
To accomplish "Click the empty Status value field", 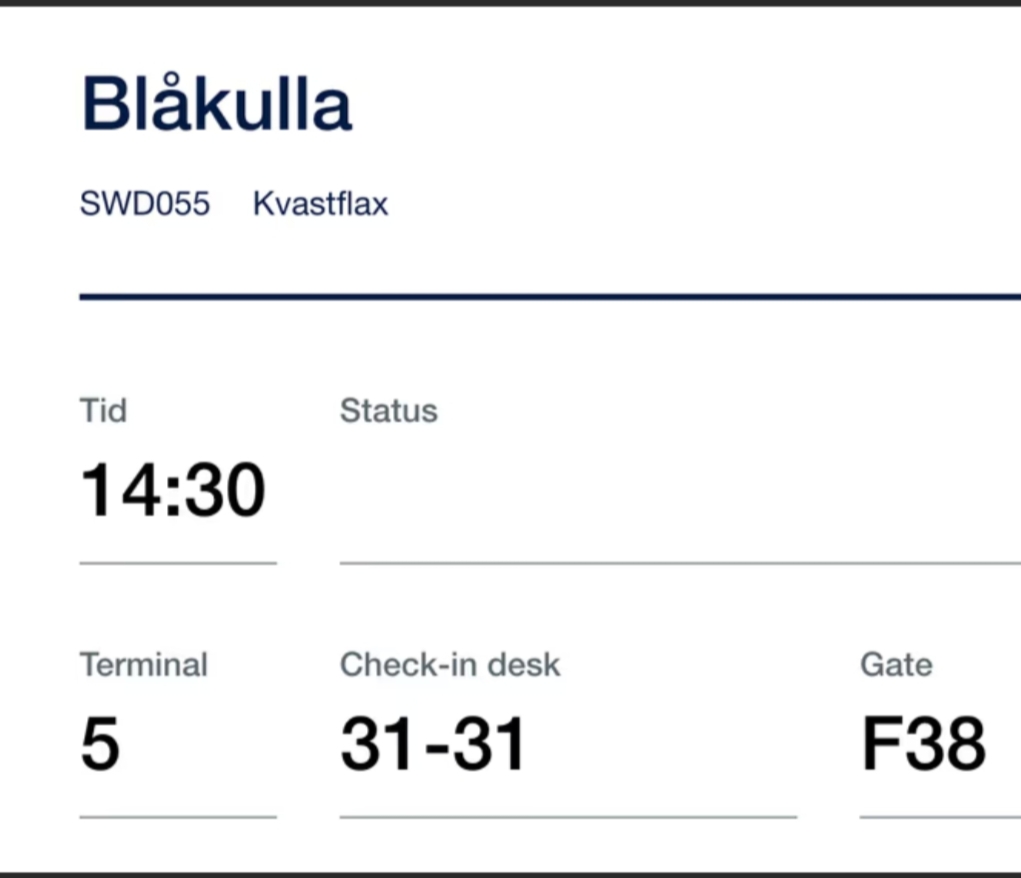I will 670,492.
